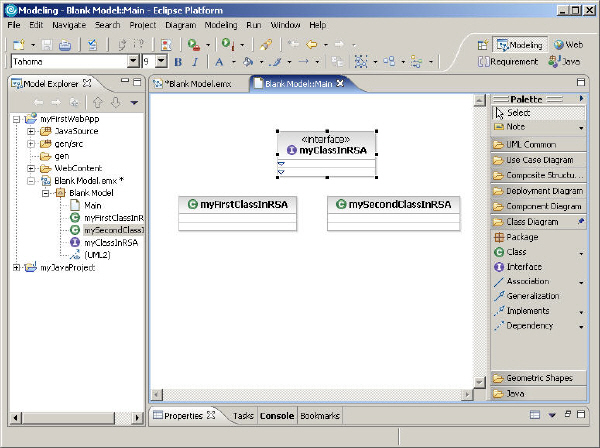
Task: Select the Interface tool in palette
Action: [x=518, y=267]
